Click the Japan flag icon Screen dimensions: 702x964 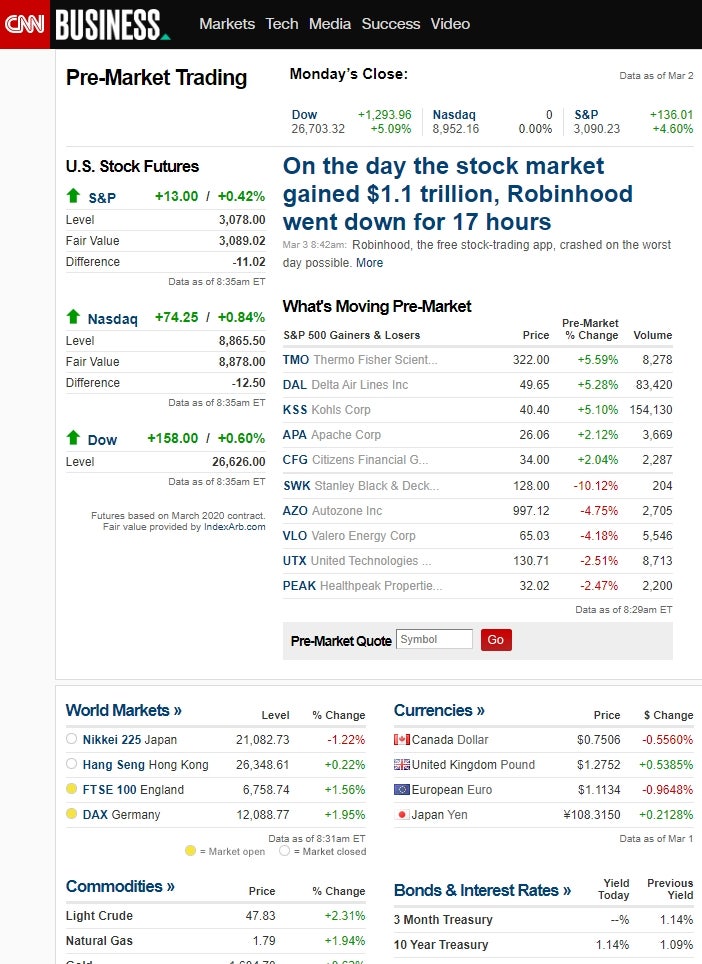(402, 815)
